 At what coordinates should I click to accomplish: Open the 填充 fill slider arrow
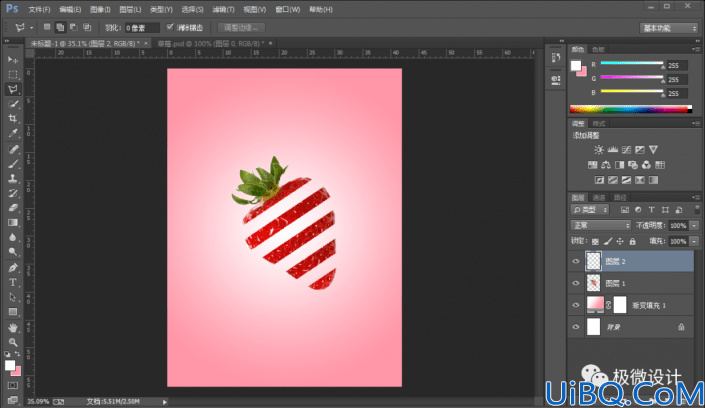pyautogui.click(x=694, y=242)
